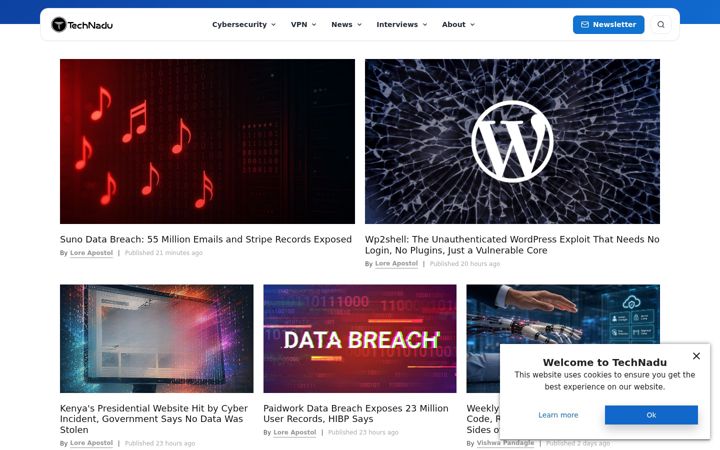The width and height of the screenshot is (720, 450).
Task: Click the 'Published 21 minutes ago' text
Action: click(163, 253)
